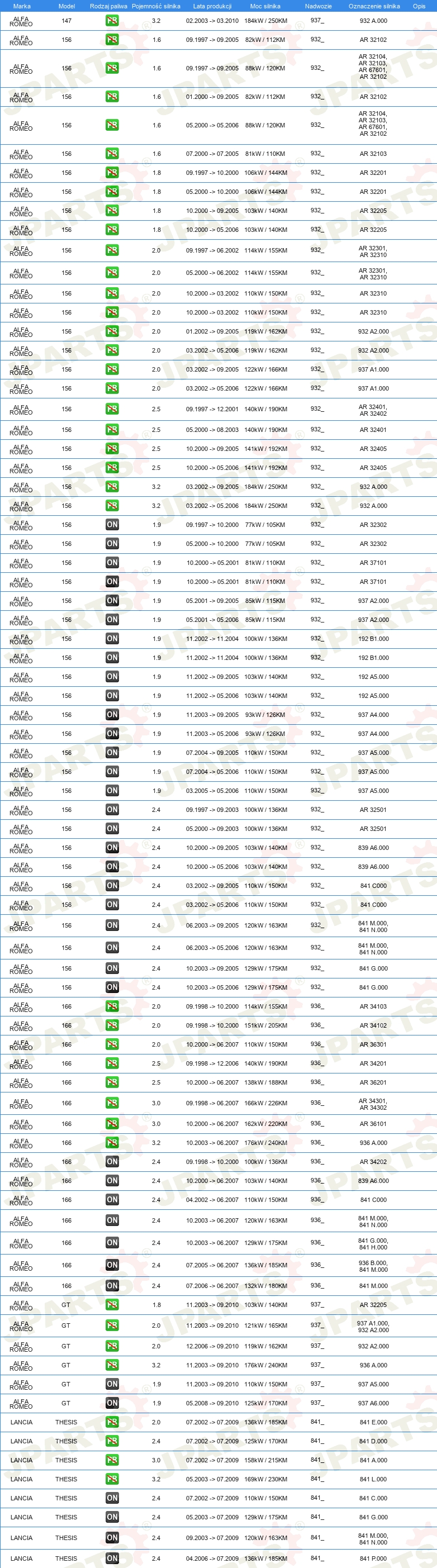Select the engine code 841 P.000

pos(373,1559)
